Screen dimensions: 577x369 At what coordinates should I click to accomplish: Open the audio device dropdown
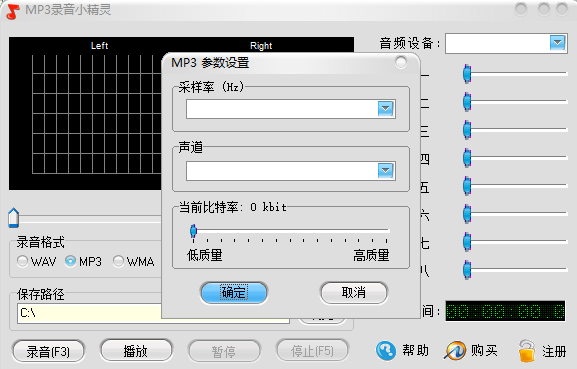tap(558, 43)
